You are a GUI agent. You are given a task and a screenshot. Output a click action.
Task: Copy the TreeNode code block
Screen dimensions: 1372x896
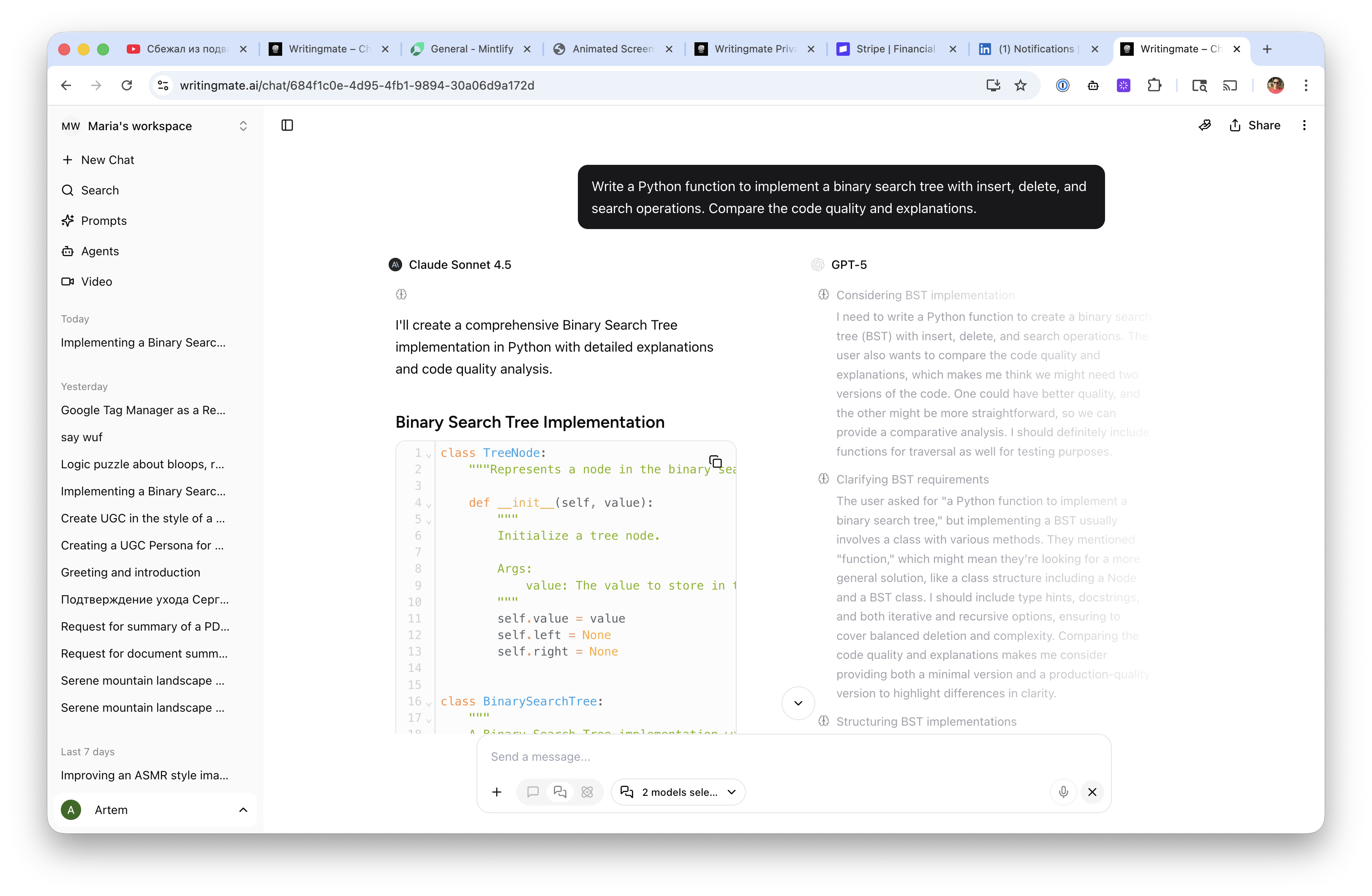coord(716,462)
